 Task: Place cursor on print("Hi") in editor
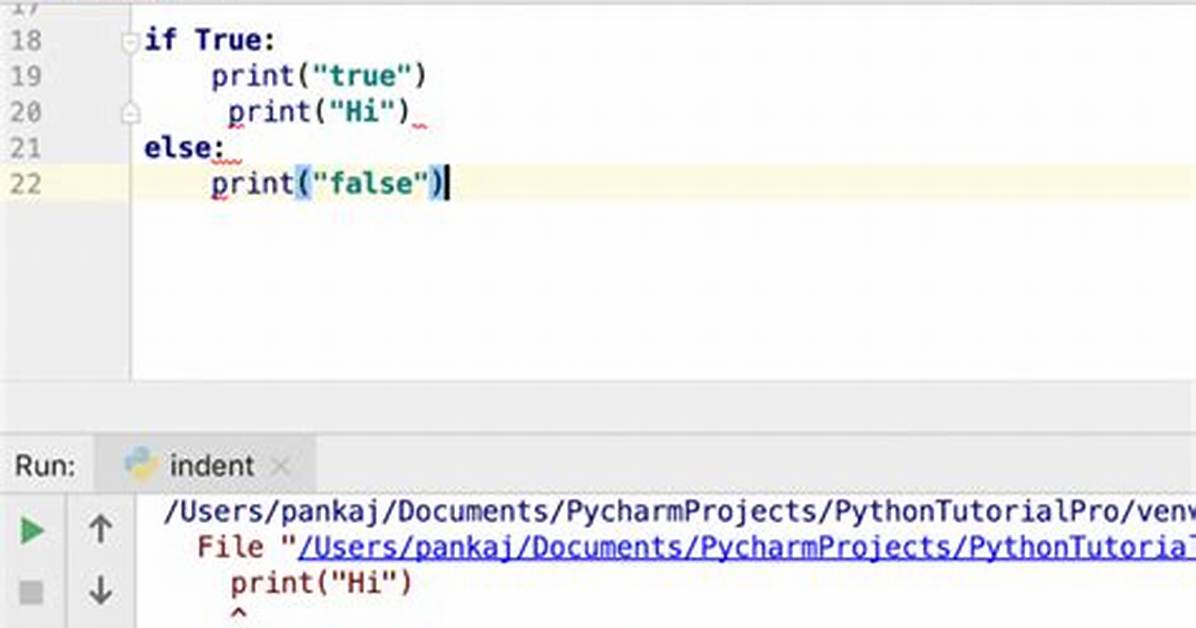click(x=319, y=112)
